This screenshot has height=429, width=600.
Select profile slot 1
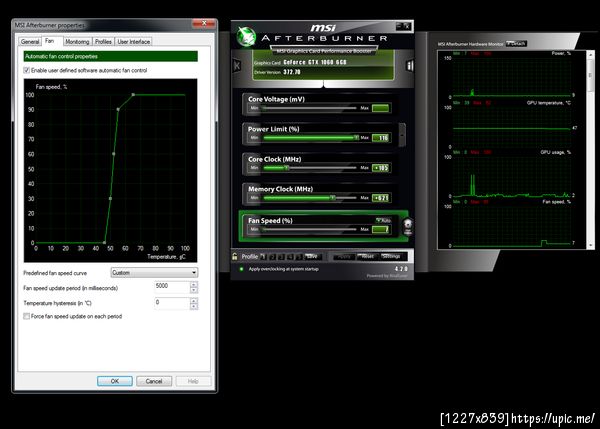tap(263, 256)
